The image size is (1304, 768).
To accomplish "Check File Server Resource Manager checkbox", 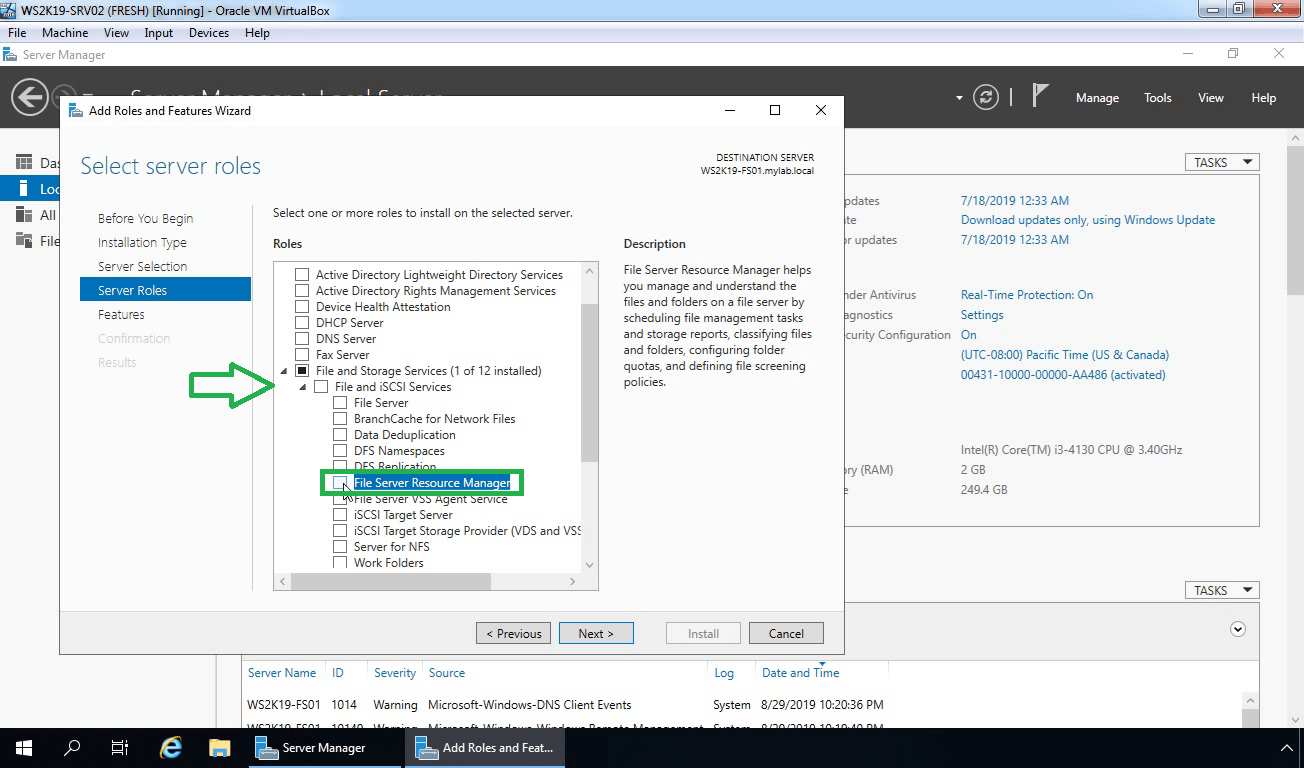I will click(x=340, y=483).
